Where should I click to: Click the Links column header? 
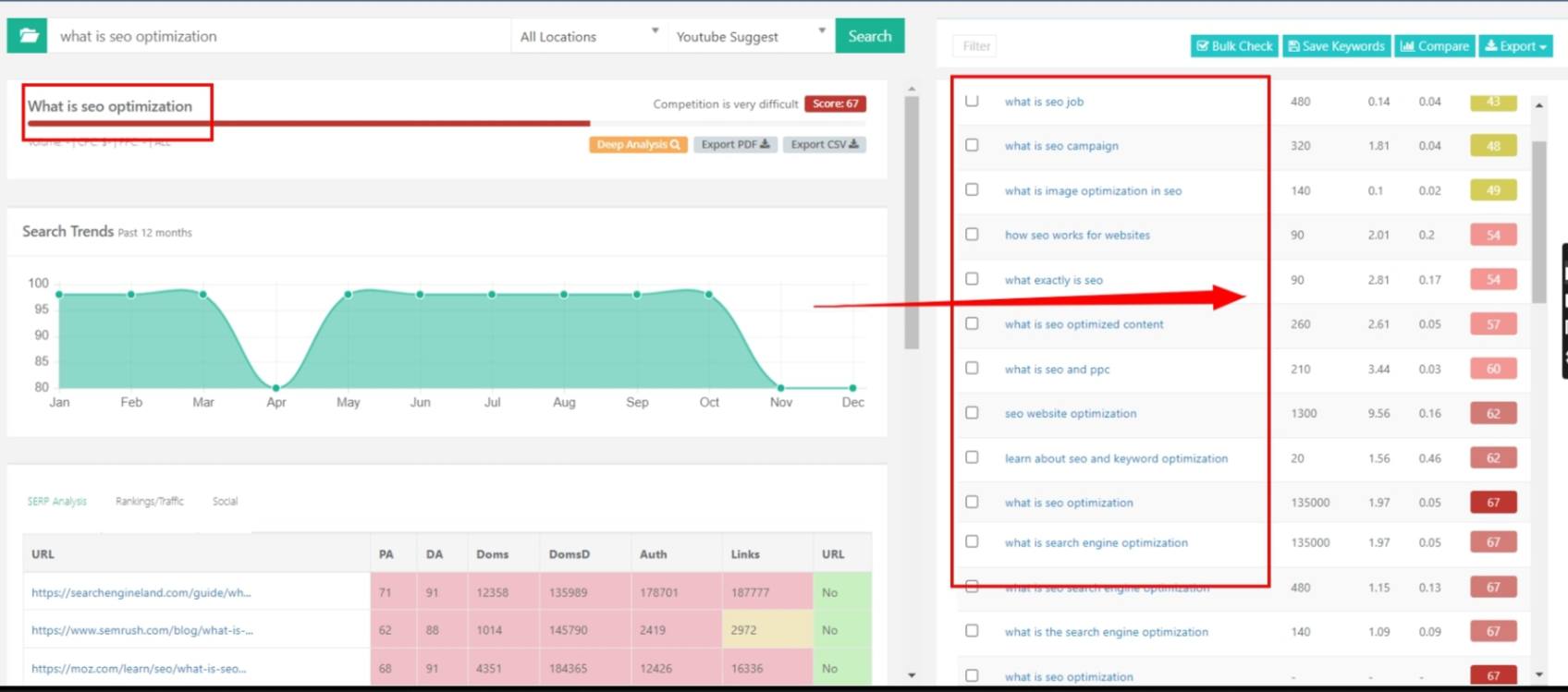click(x=745, y=554)
